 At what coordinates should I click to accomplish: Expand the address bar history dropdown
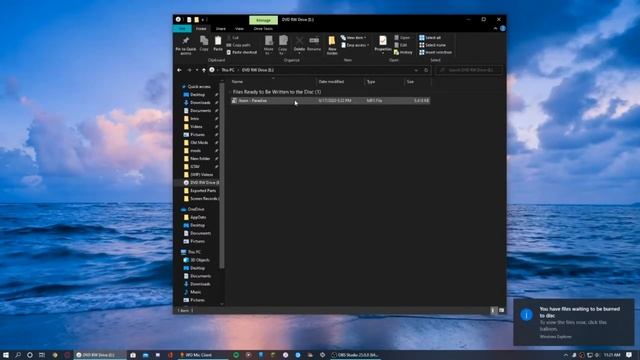[416, 70]
